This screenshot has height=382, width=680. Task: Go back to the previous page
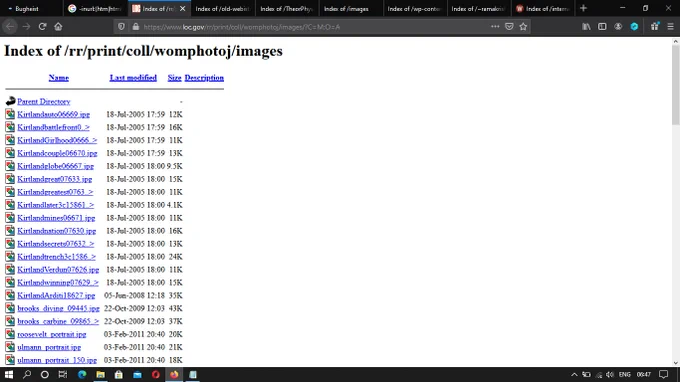point(10,26)
